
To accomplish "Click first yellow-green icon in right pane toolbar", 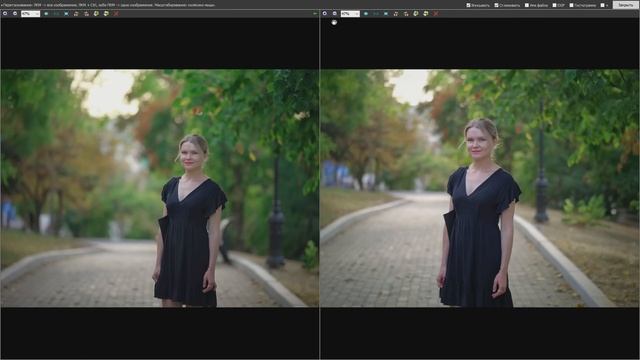I will click(x=416, y=13).
